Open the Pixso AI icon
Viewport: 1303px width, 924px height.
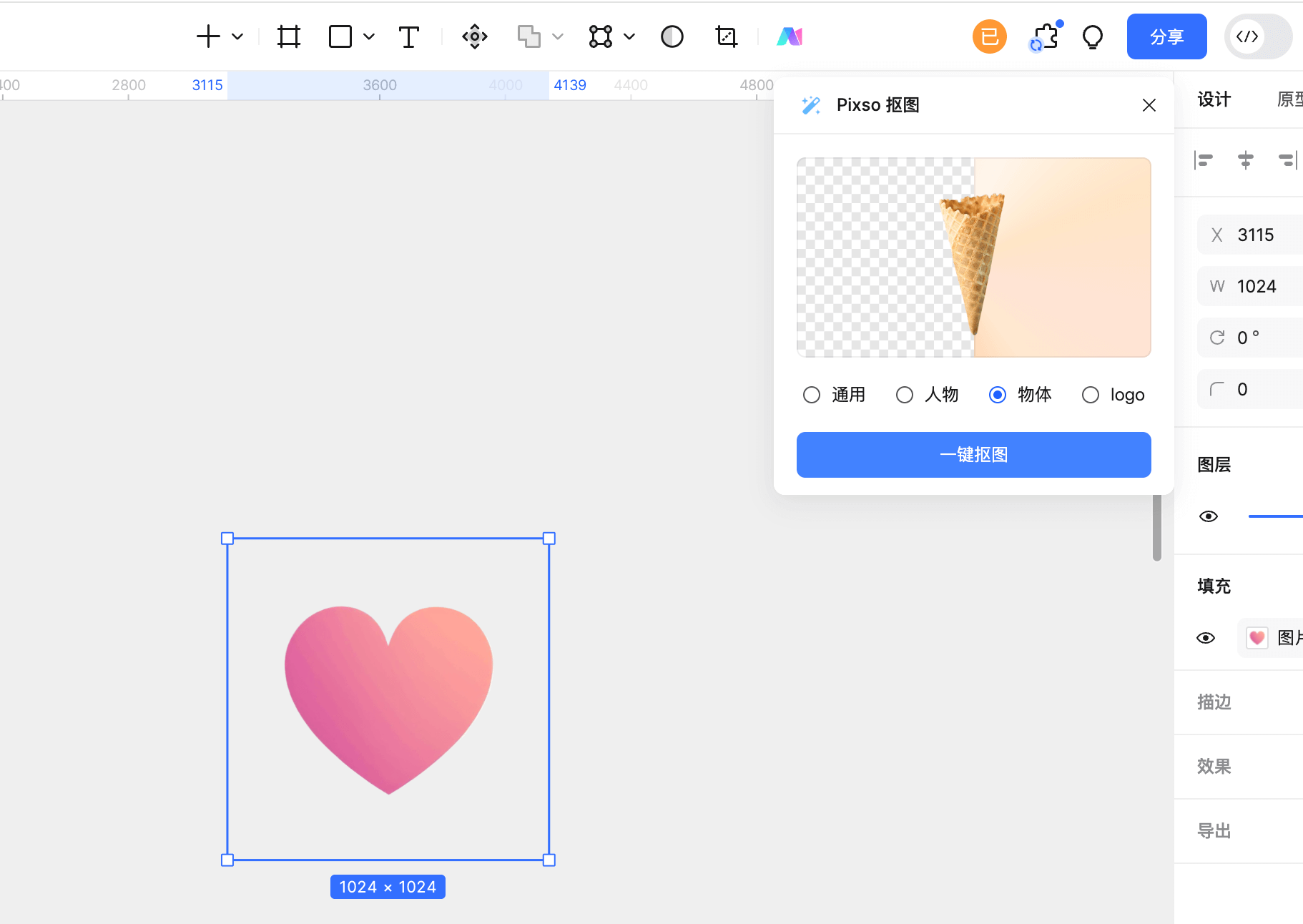[790, 36]
